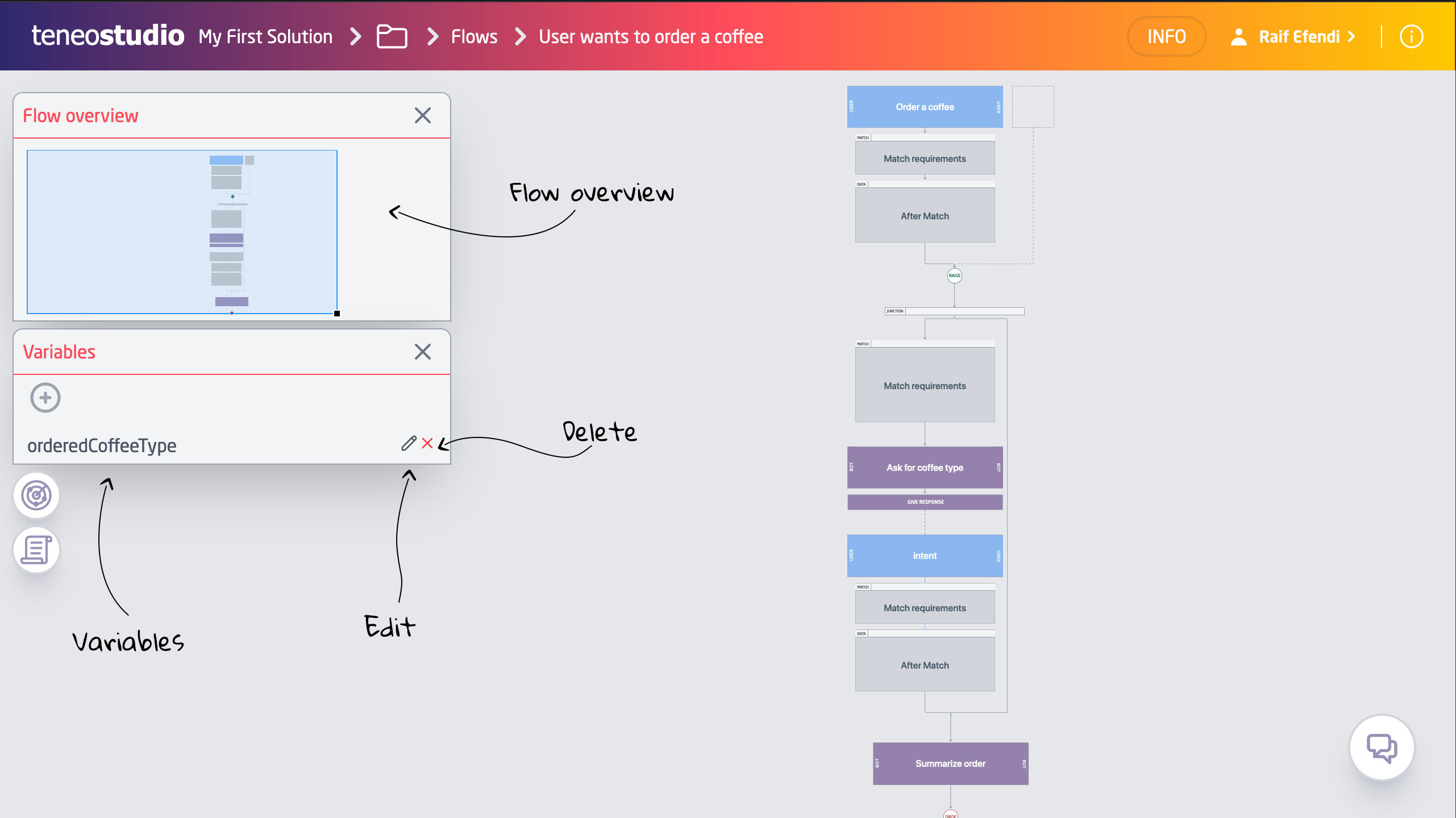The height and width of the screenshot is (818, 1456).
Task: Click the flow overview minimap thumbnail
Action: click(182, 232)
